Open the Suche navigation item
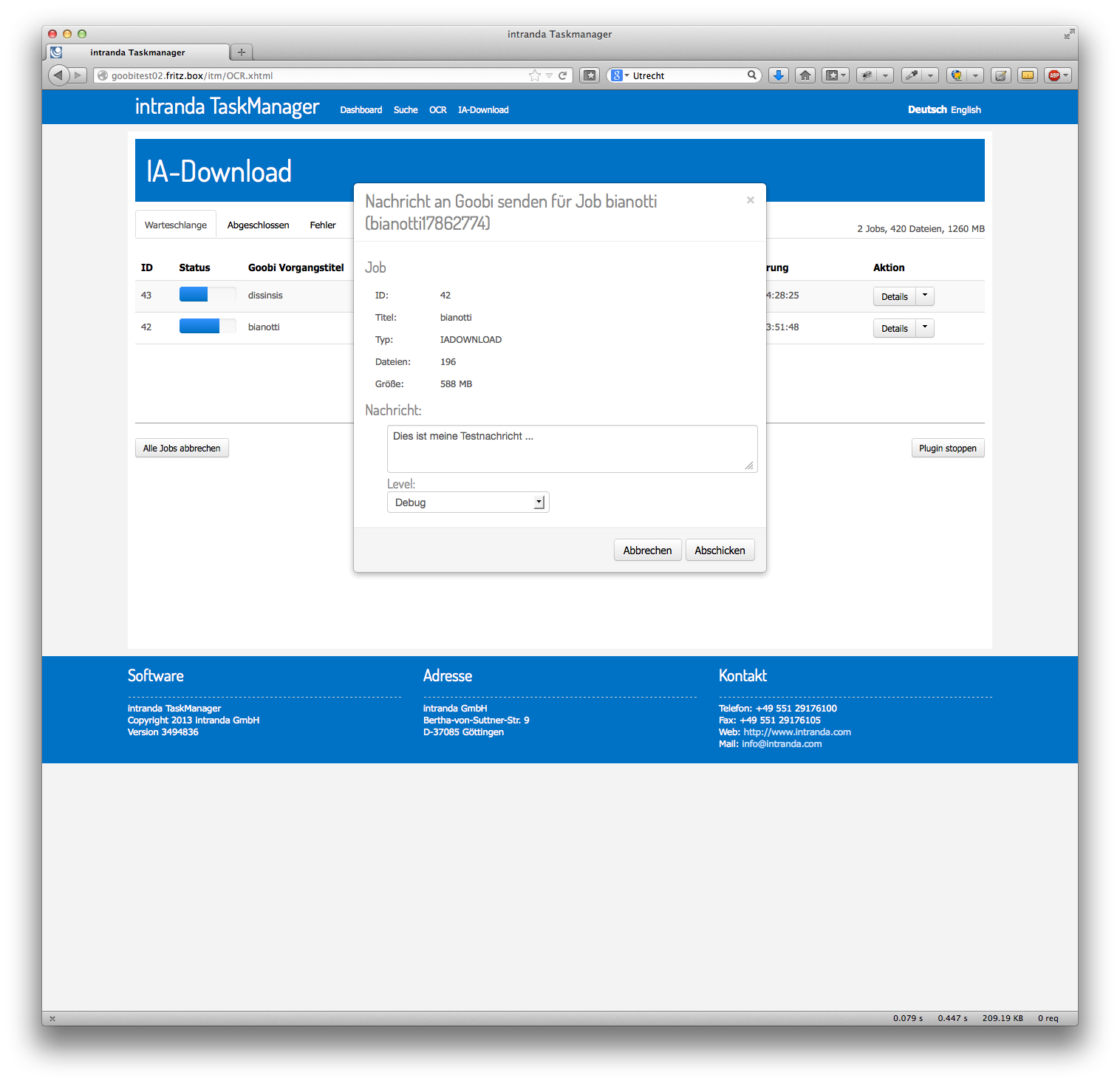The height and width of the screenshot is (1084, 1120). [406, 110]
